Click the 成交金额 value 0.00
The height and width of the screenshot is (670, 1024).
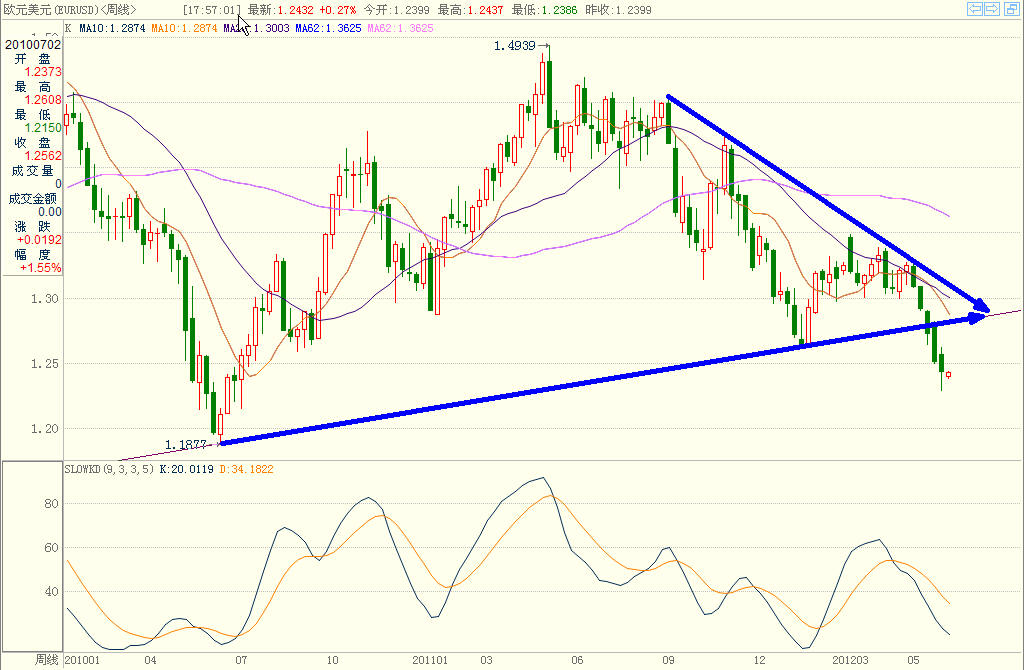[50, 212]
